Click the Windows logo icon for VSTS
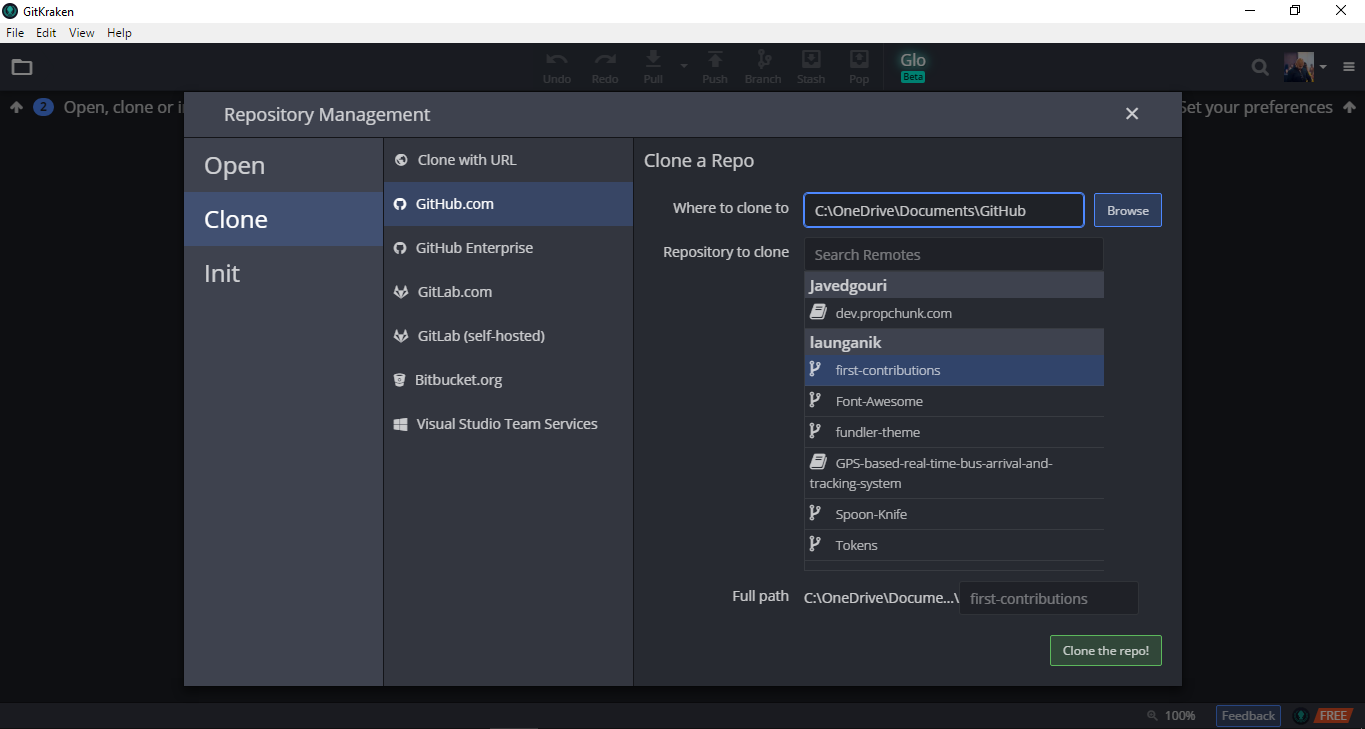Image resolution: width=1365 pixels, height=729 pixels. click(399, 424)
